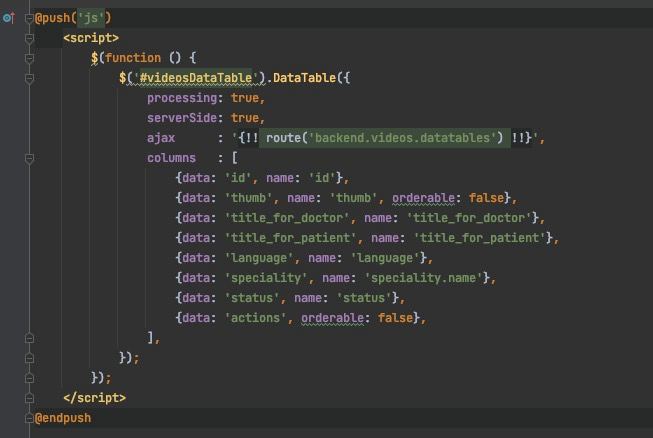The height and width of the screenshot is (438, 653).
Task: Click the data: 'status' string
Action: pos(252,298)
